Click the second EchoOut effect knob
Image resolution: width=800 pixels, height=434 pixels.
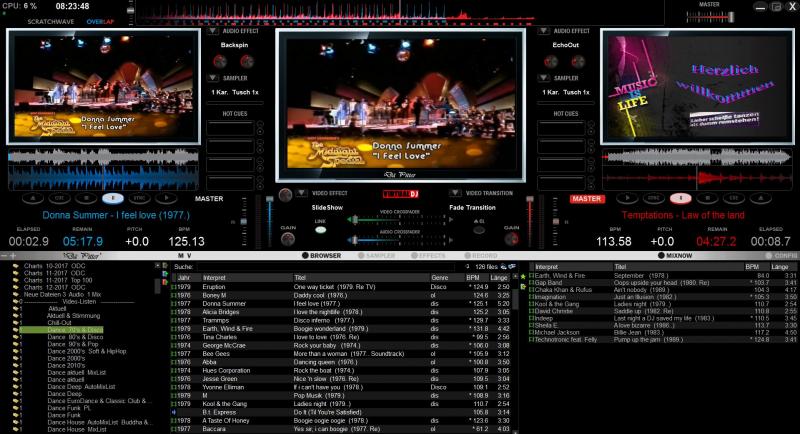[x=578, y=62]
